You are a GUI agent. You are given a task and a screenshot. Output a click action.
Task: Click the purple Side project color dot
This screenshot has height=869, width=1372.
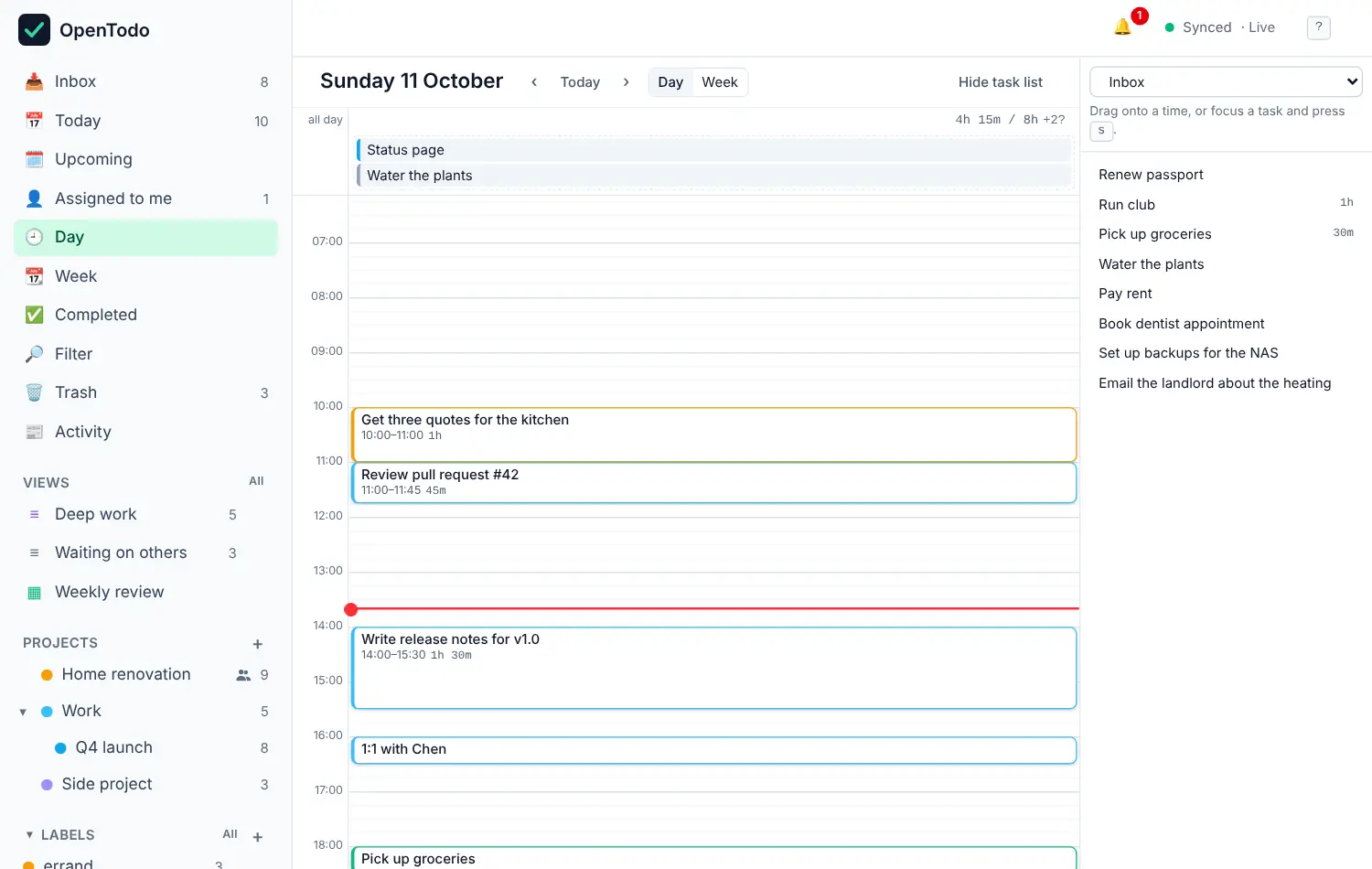click(47, 785)
